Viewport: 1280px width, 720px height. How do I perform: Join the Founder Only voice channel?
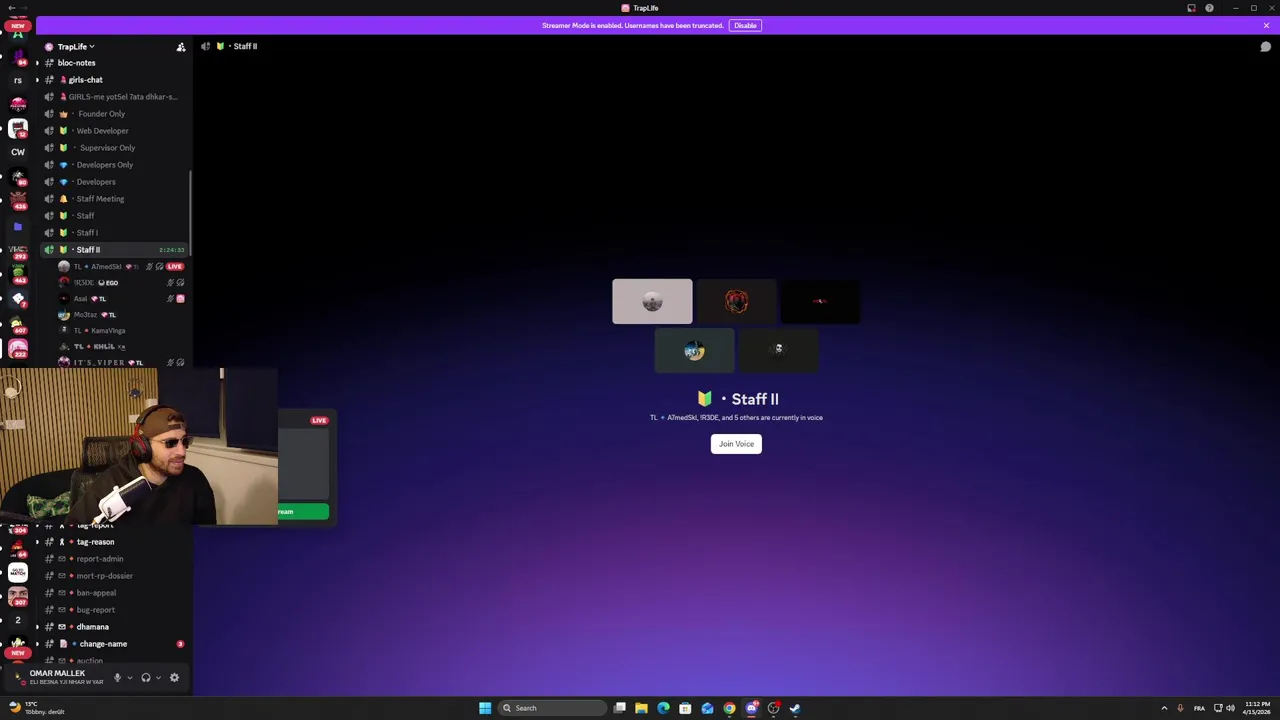click(x=115, y=114)
